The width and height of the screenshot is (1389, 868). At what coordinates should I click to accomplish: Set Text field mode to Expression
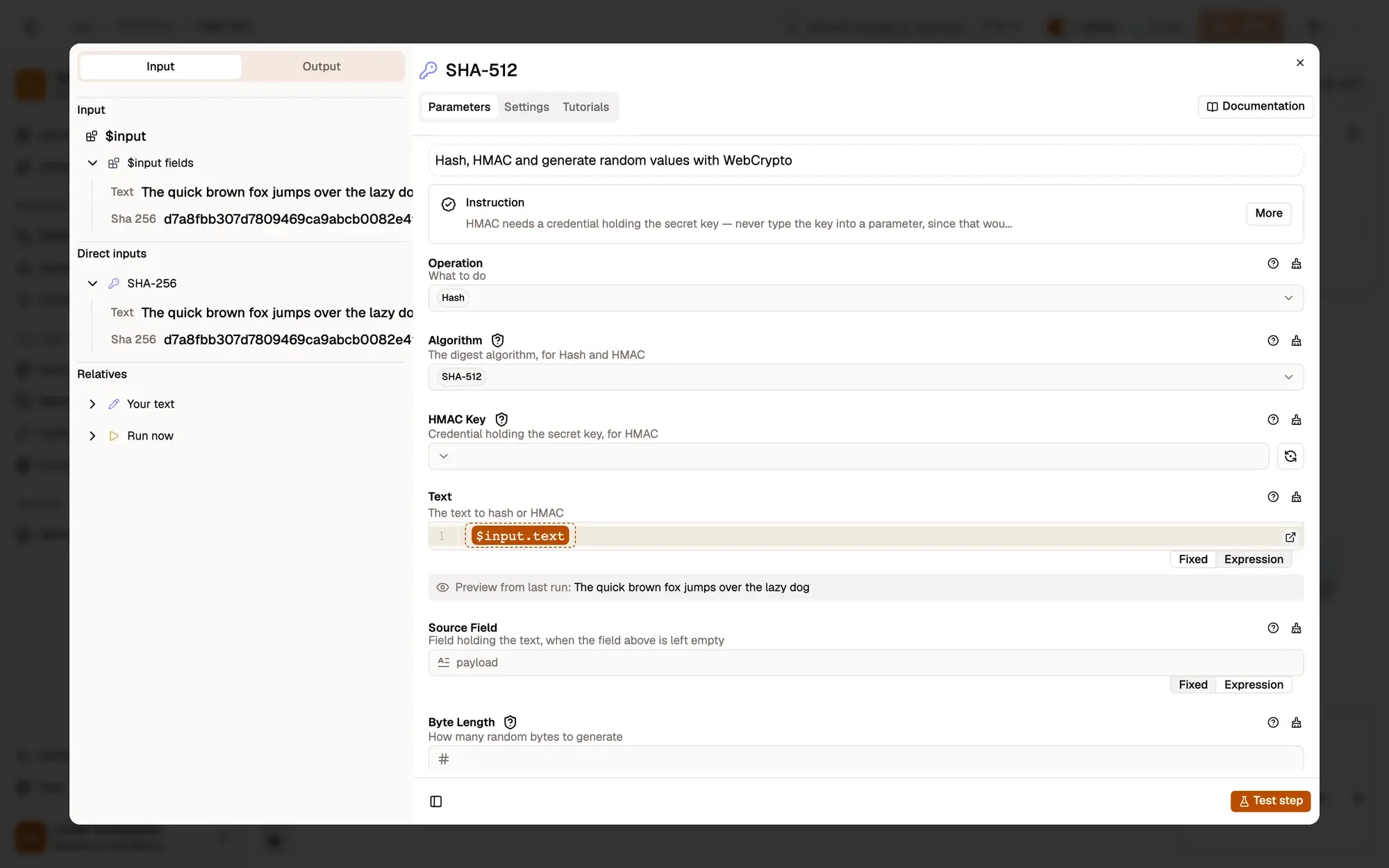click(x=1254, y=559)
